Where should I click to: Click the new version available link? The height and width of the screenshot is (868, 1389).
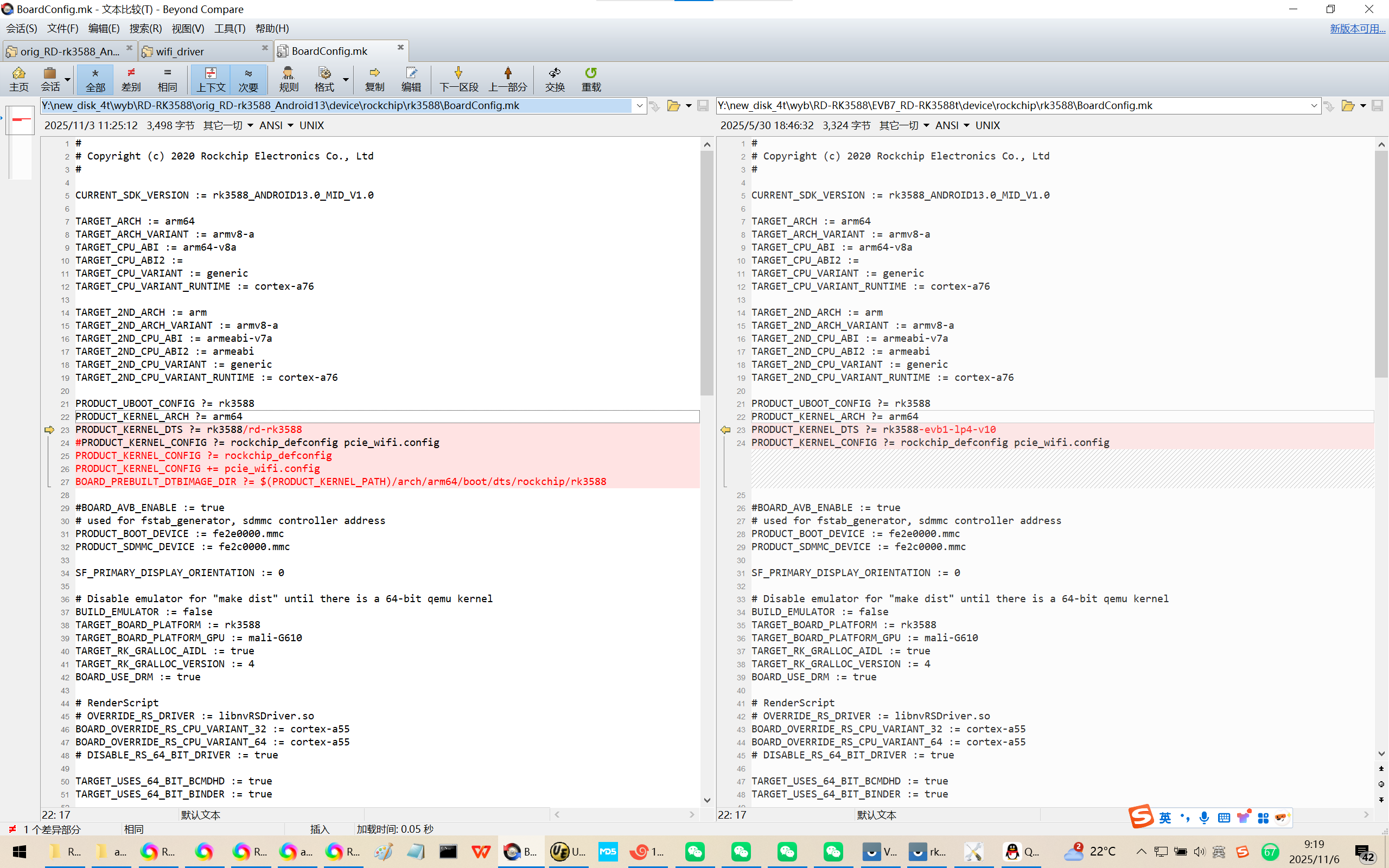pyautogui.click(x=1357, y=28)
